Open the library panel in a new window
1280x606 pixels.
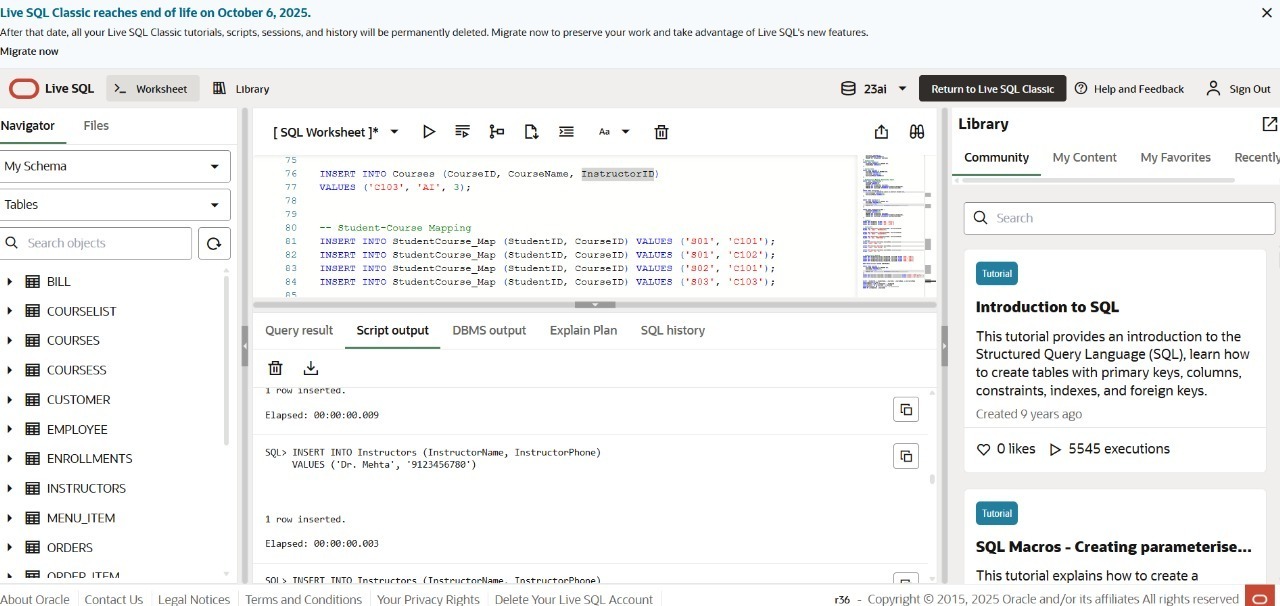click(1269, 124)
